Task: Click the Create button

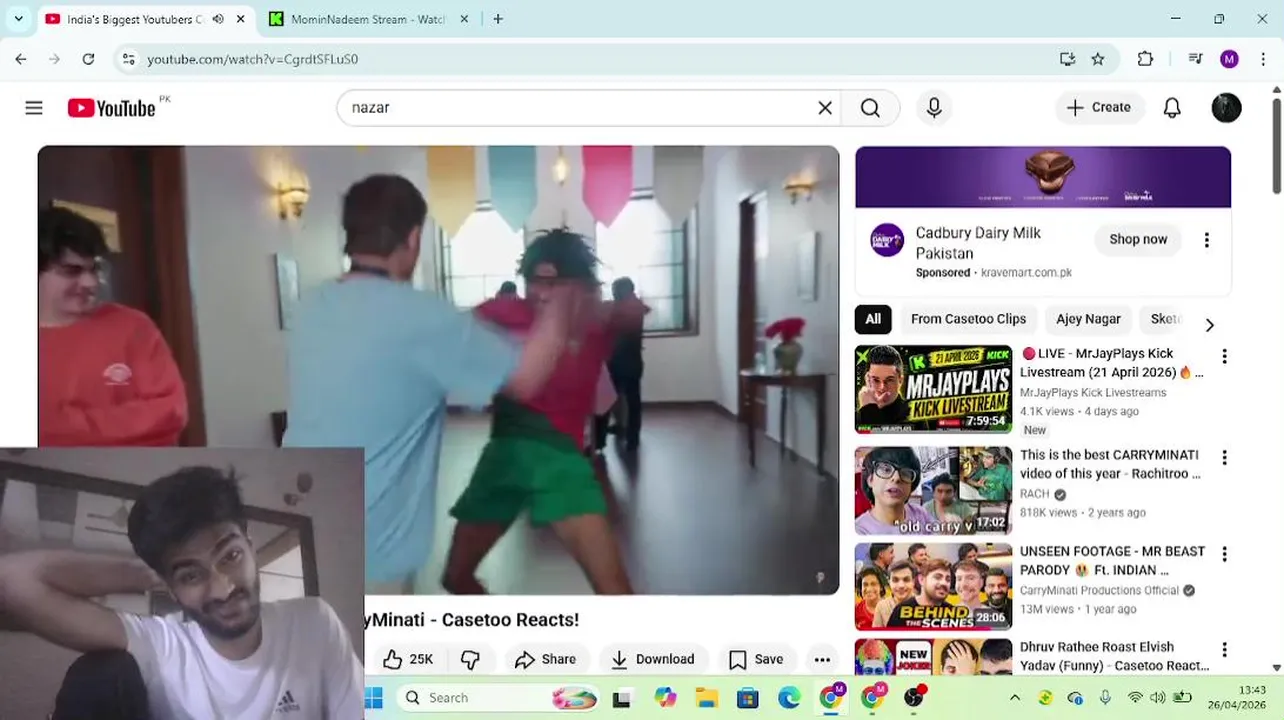Action: click(1099, 108)
